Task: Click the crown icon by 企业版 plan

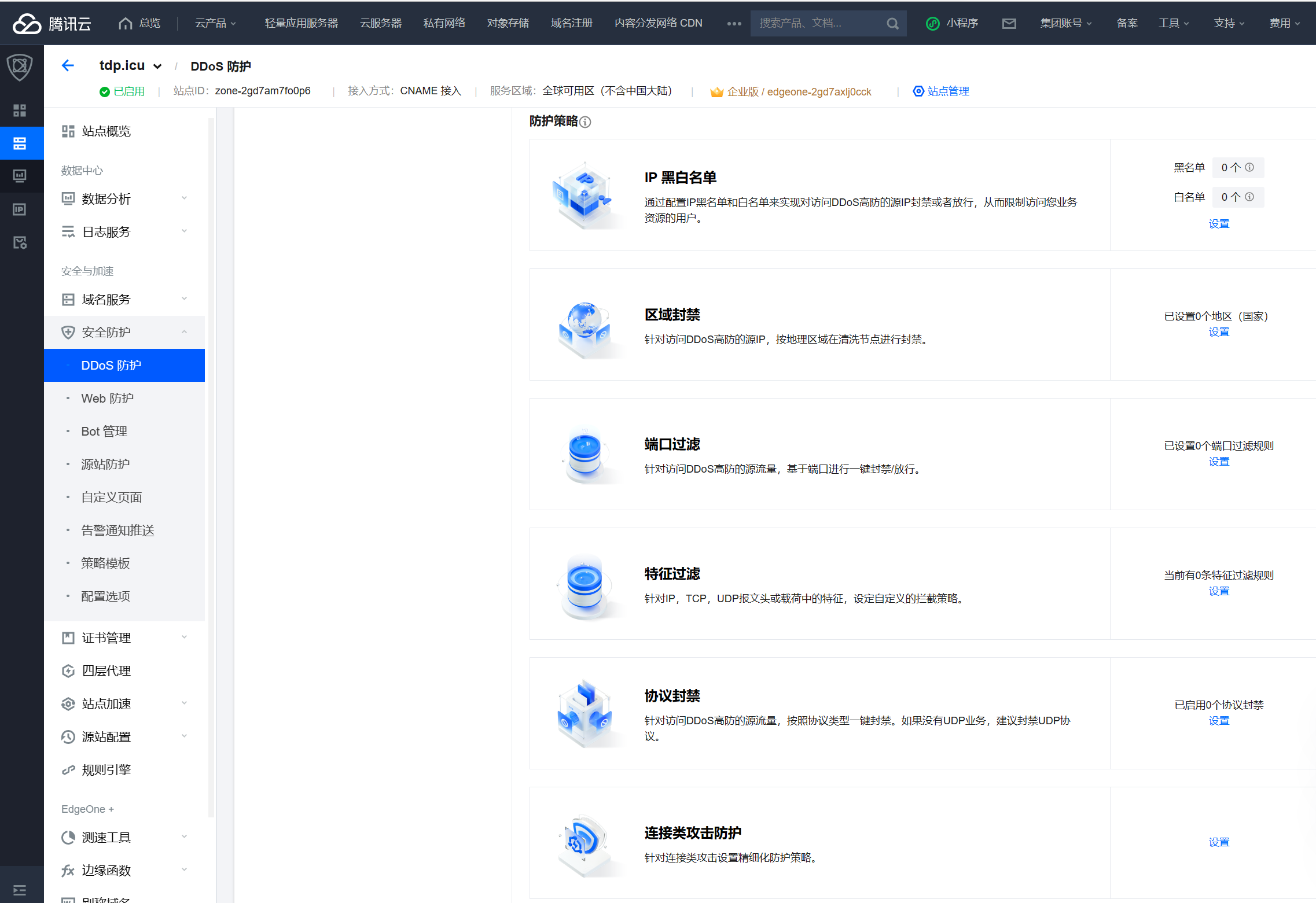Action: point(716,91)
